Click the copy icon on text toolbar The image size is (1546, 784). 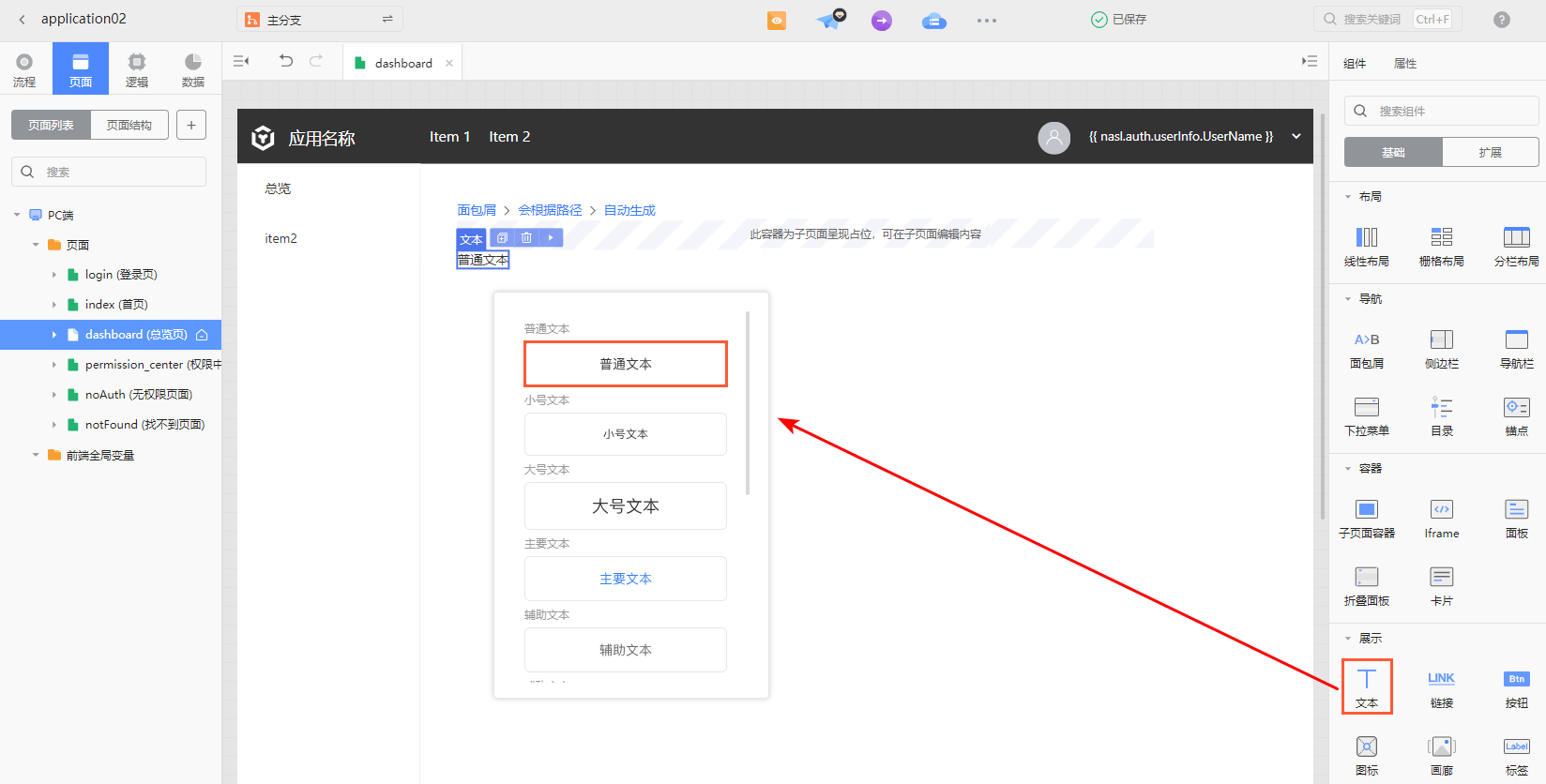[502, 238]
